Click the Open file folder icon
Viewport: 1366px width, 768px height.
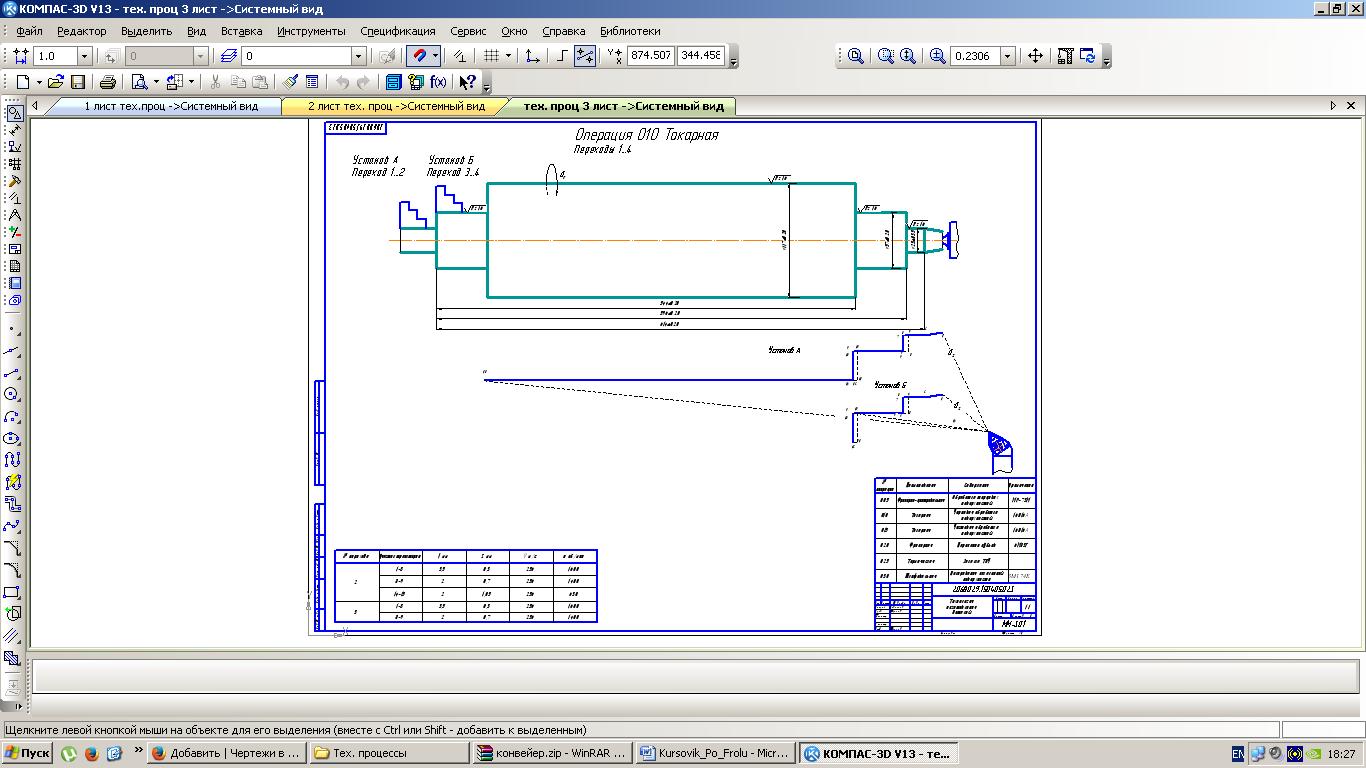point(56,82)
